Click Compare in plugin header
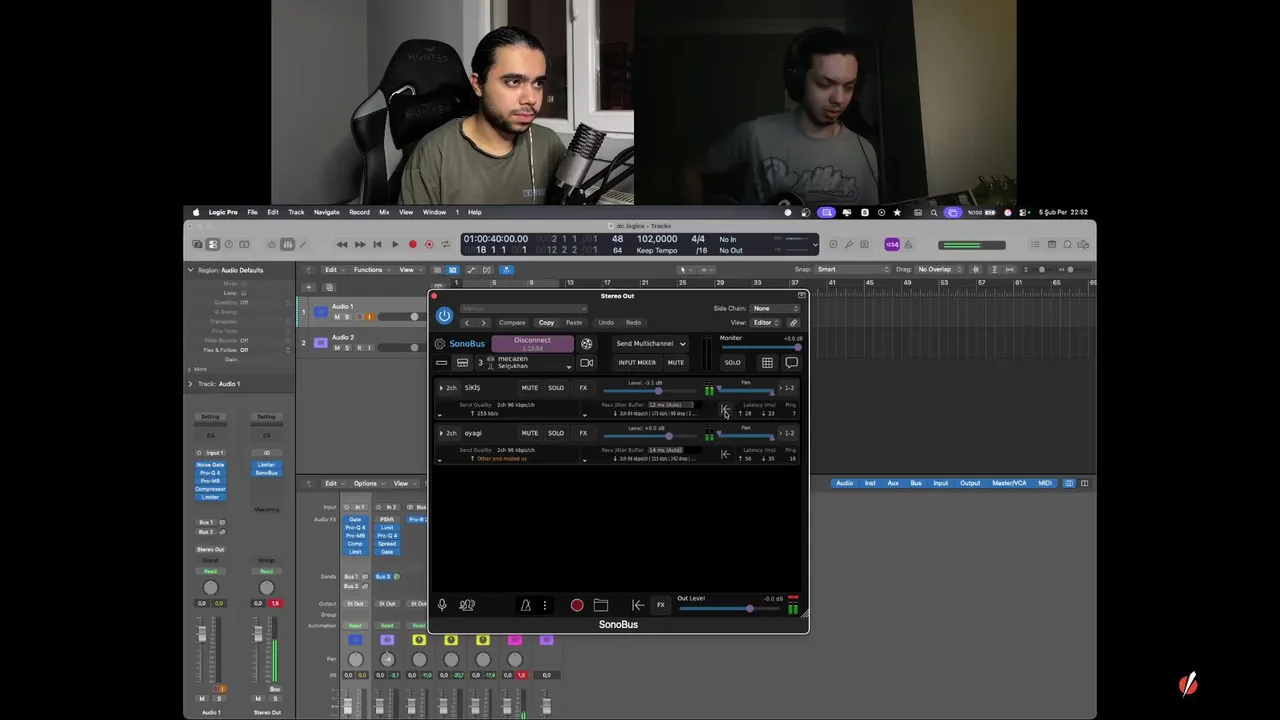 512,323
